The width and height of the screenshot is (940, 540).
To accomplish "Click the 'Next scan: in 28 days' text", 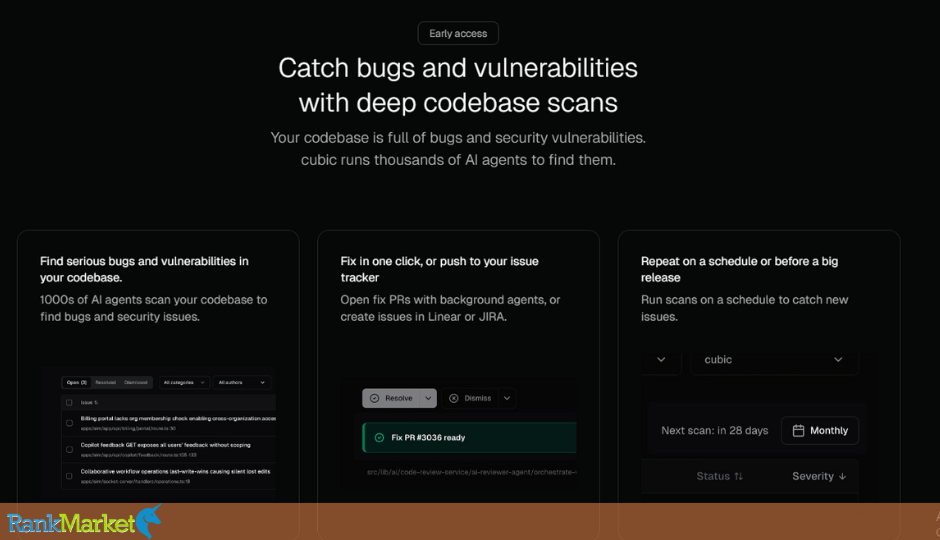I will click(714, 430).
